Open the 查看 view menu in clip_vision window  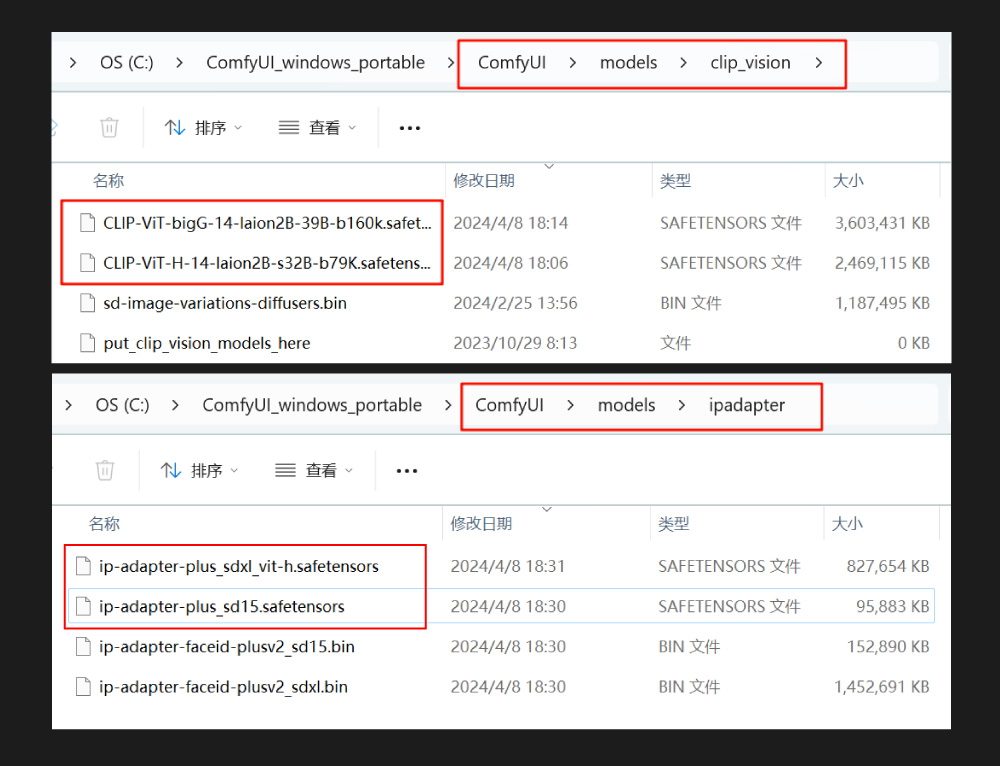point(317,128)
